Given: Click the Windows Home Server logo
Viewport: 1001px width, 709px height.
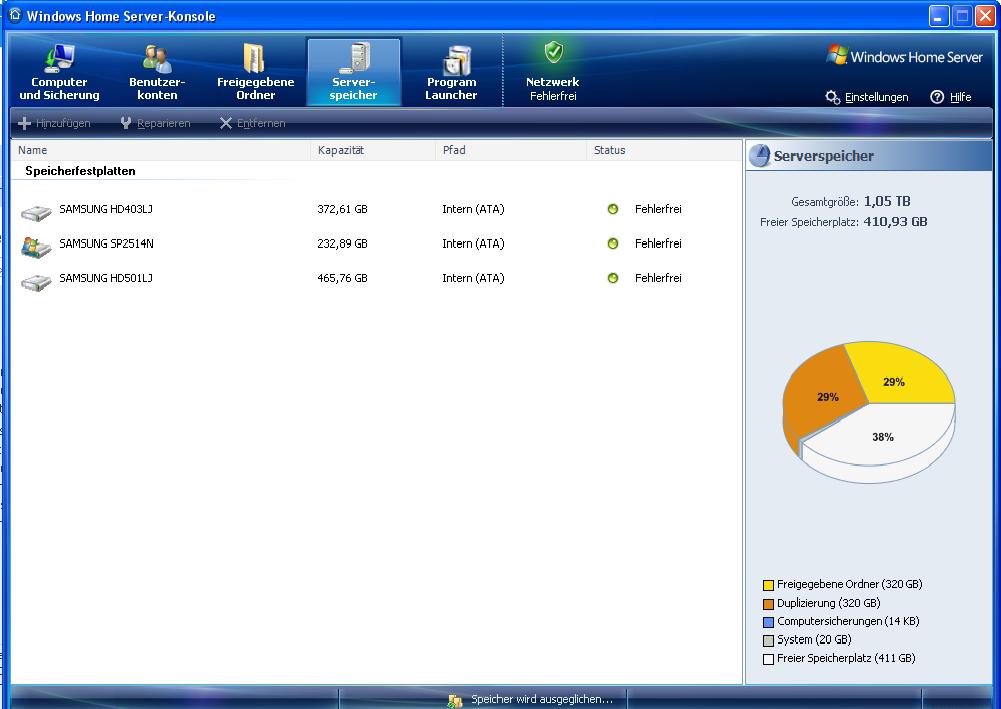Looking at the screenshot, I should (905, 56).
